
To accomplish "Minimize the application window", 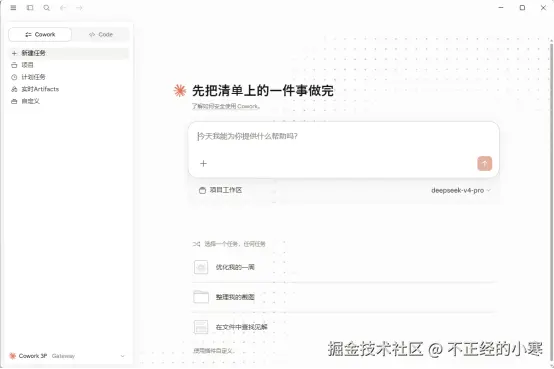I will click(x=501, y=8).
